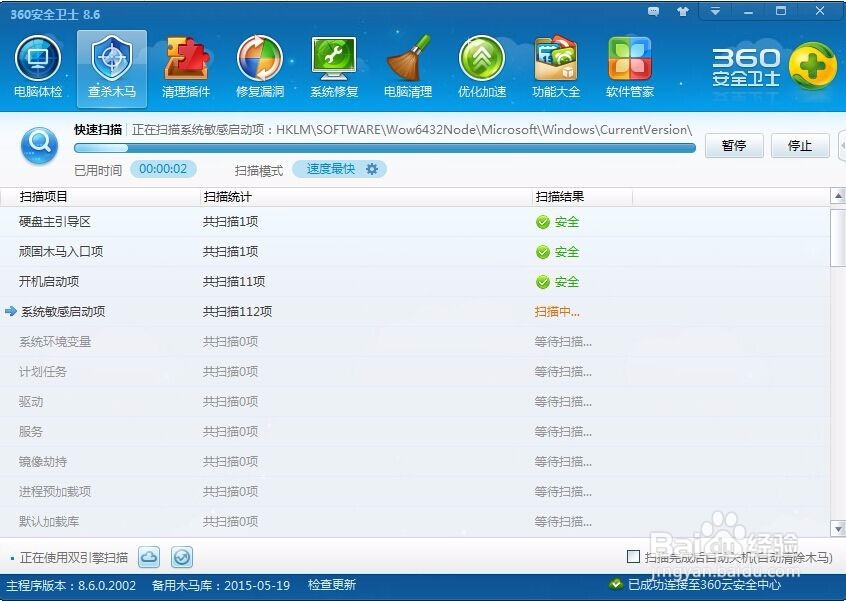Click the checkmark engine icon at bottom
Image resolution: width=846 pixels, height=601 pixels.
pos(182,557)
